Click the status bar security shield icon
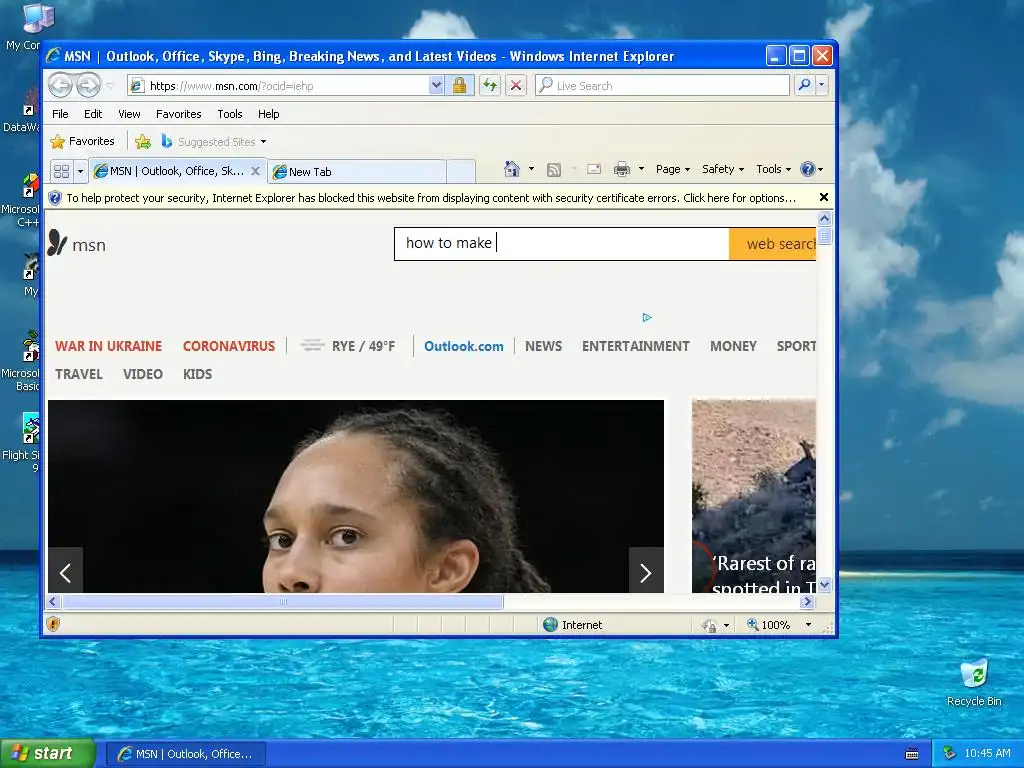Viewport: 1024px width, 768px height. tap(54, 624)
